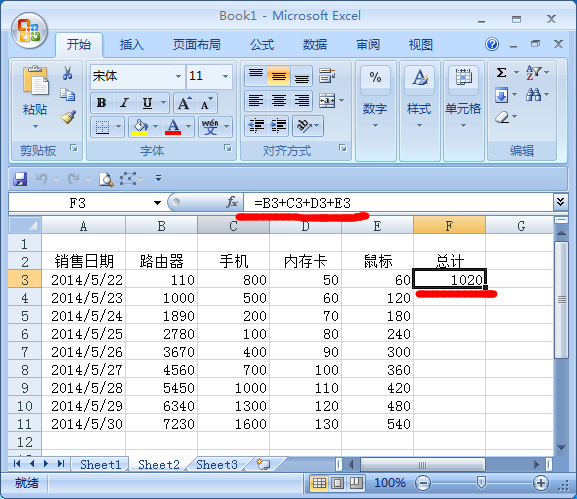The height and width of the screenshot is (499, 577).
Task: Open the Sheet1 worksheet tab
Action: (100, 464)
